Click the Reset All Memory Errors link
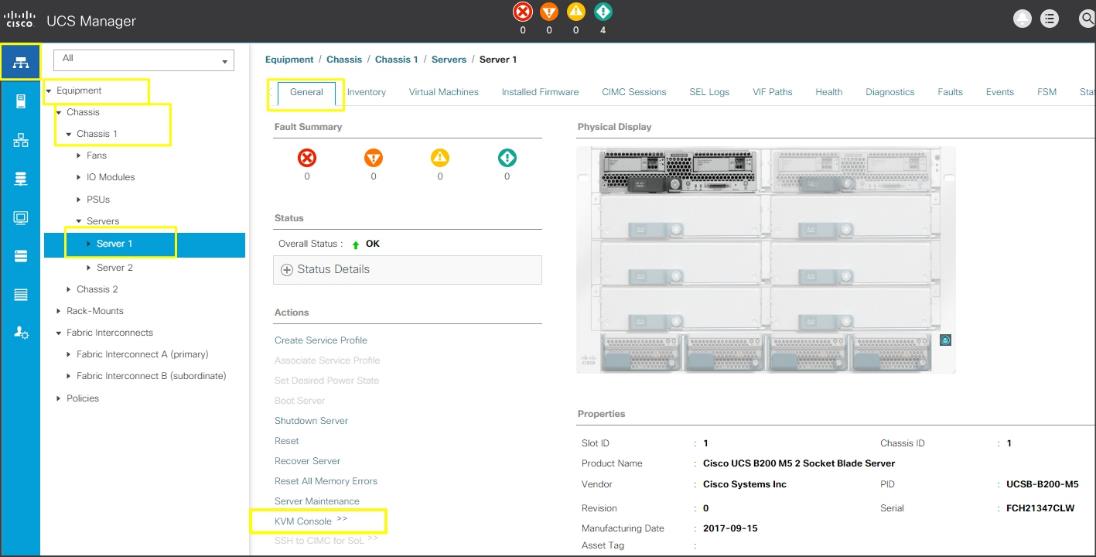This screenshot has width=1096, height=557. click(326, 482)
